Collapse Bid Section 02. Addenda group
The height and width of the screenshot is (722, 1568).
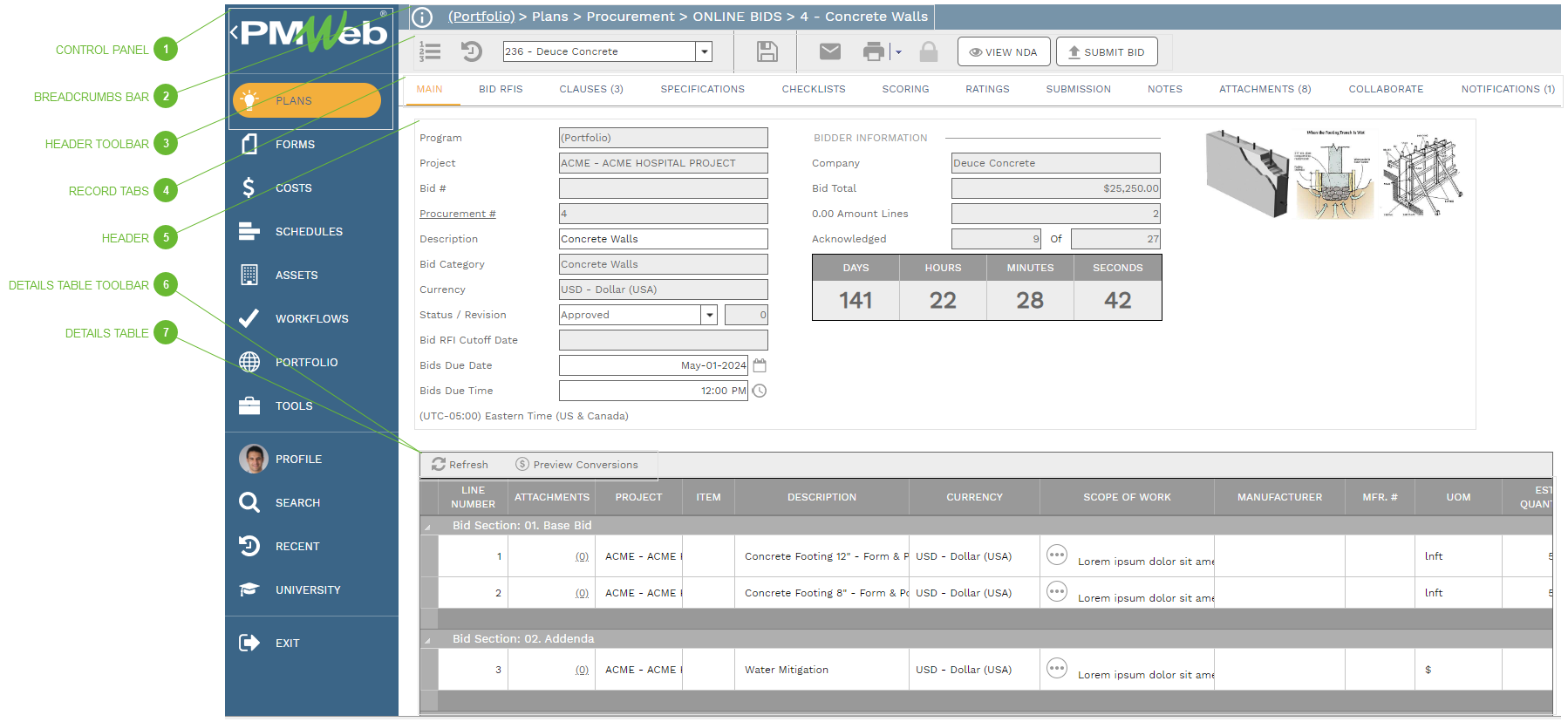tap(428, 640)
